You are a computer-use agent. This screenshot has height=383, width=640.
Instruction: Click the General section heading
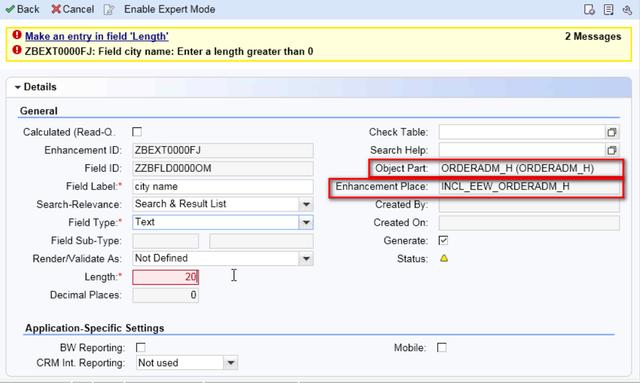pyautogui.click(x=39, y=111)
